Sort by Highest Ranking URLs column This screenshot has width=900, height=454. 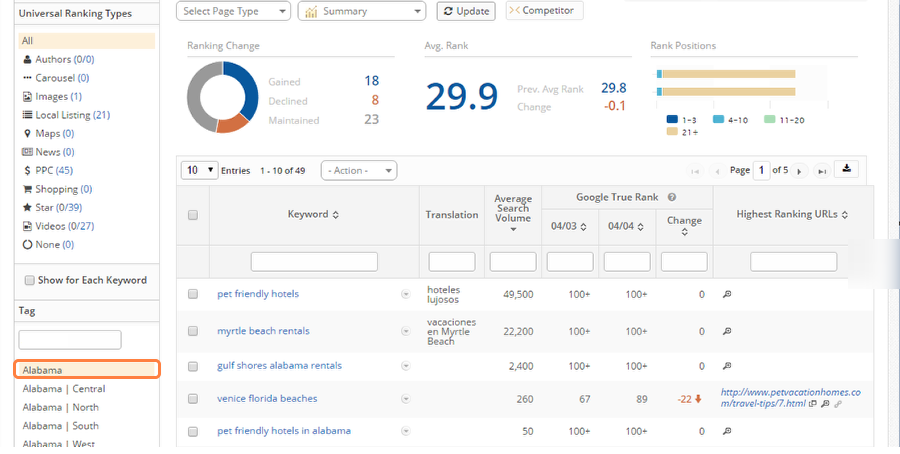(845, 215)
